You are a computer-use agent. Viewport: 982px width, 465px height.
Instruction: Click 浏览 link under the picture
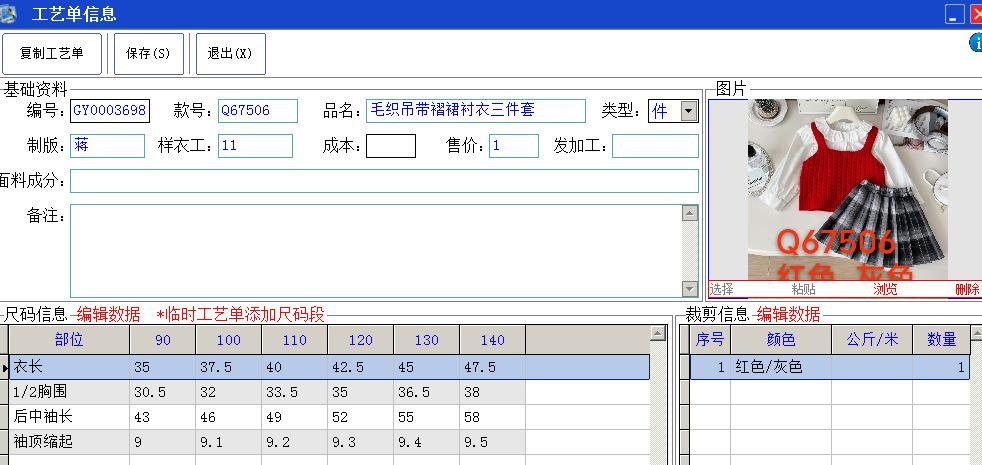[x=885, y=290]
